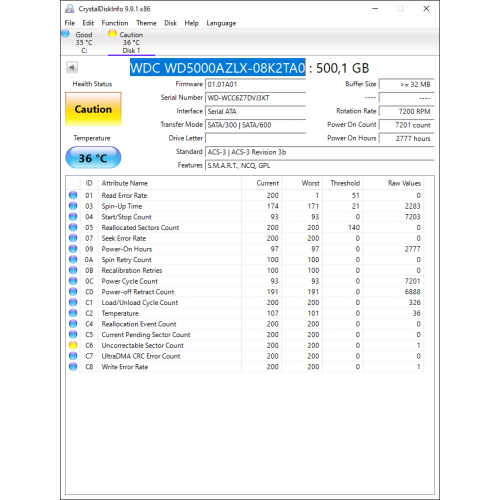Click the Buffer Size value >= 32 MB
This screenshot has height=500, width=500.
[407, 84]
